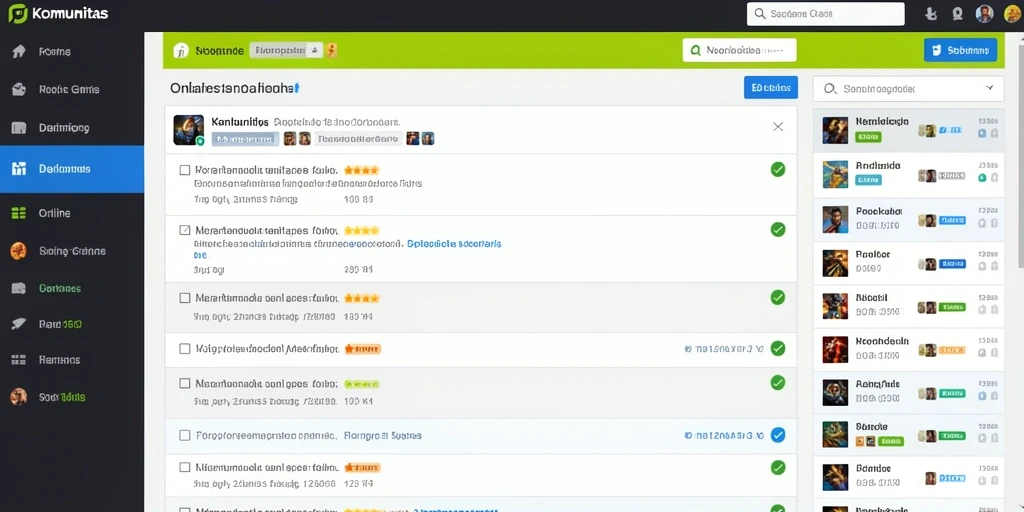Open the first profile avatar in top bar
This screenshot has height=512, width=1024.
click(x=984, y=14)
